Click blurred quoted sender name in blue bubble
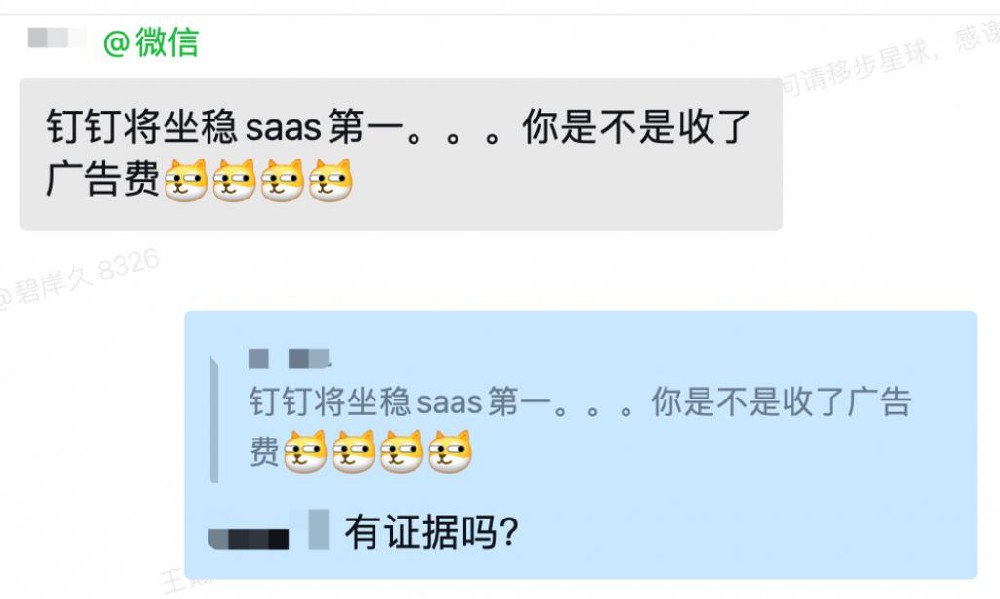 (290, 359)
